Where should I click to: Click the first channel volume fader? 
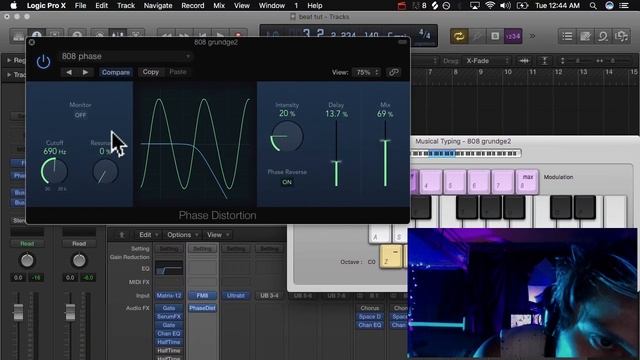[18, 313]
